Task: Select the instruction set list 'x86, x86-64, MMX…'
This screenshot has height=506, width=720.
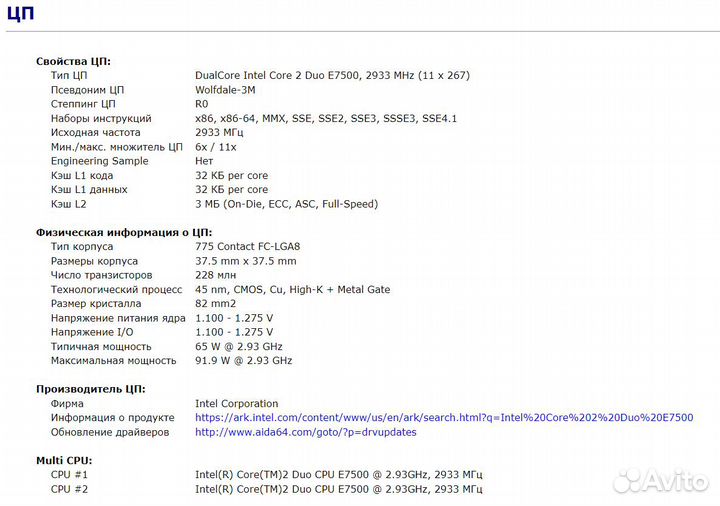Action: [326, 118]
